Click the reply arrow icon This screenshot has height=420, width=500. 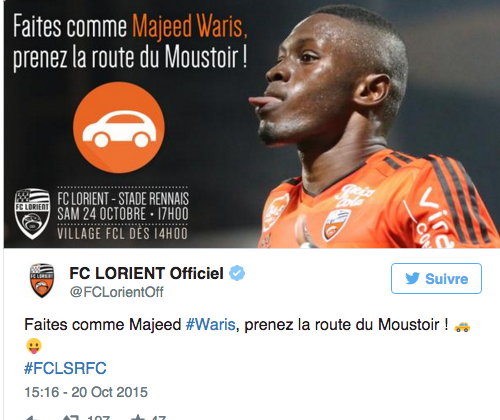[32, 418]
